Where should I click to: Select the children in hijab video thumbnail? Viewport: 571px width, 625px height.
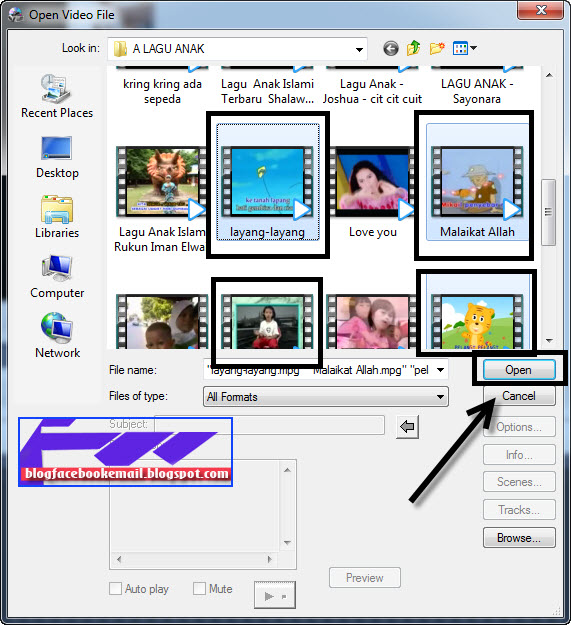pyautogui.click(x=162, y=322)
